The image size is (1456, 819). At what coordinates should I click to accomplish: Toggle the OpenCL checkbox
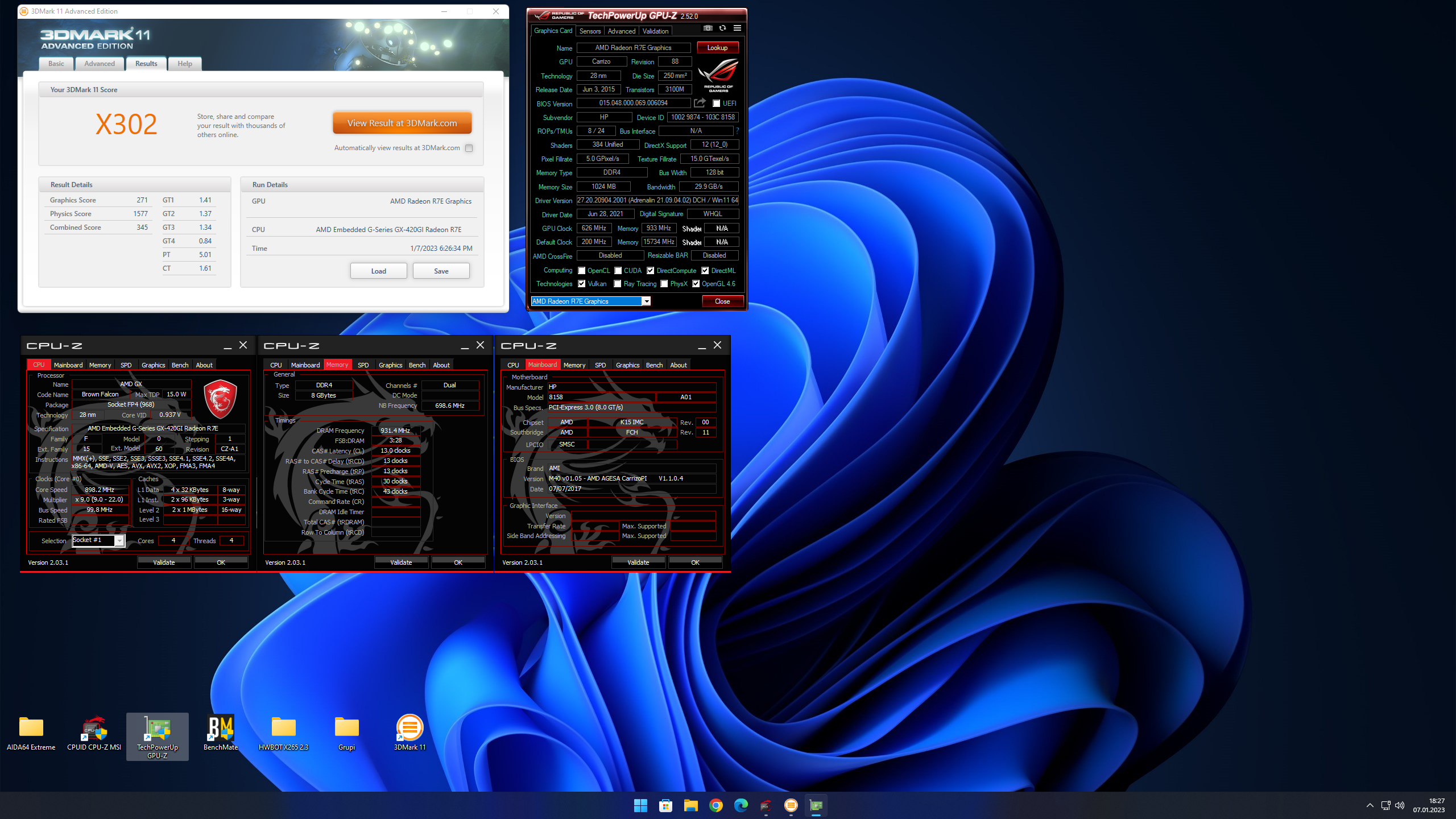click(581, 271)
